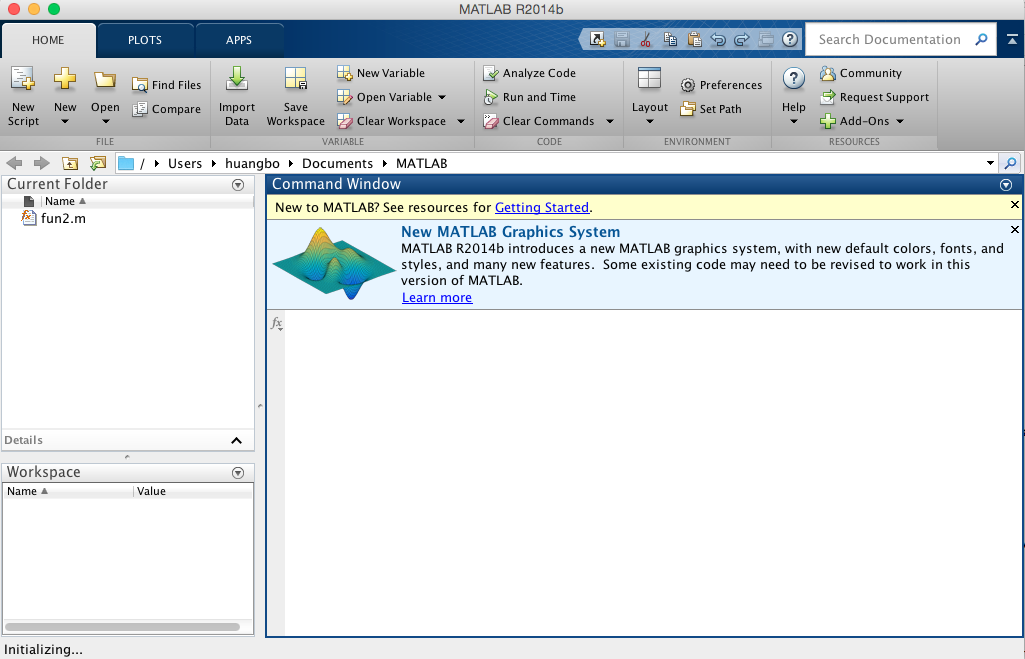Sort Workspace by Value column
This screenshot has width=1025, height=659.
click(x=151, y=491)
